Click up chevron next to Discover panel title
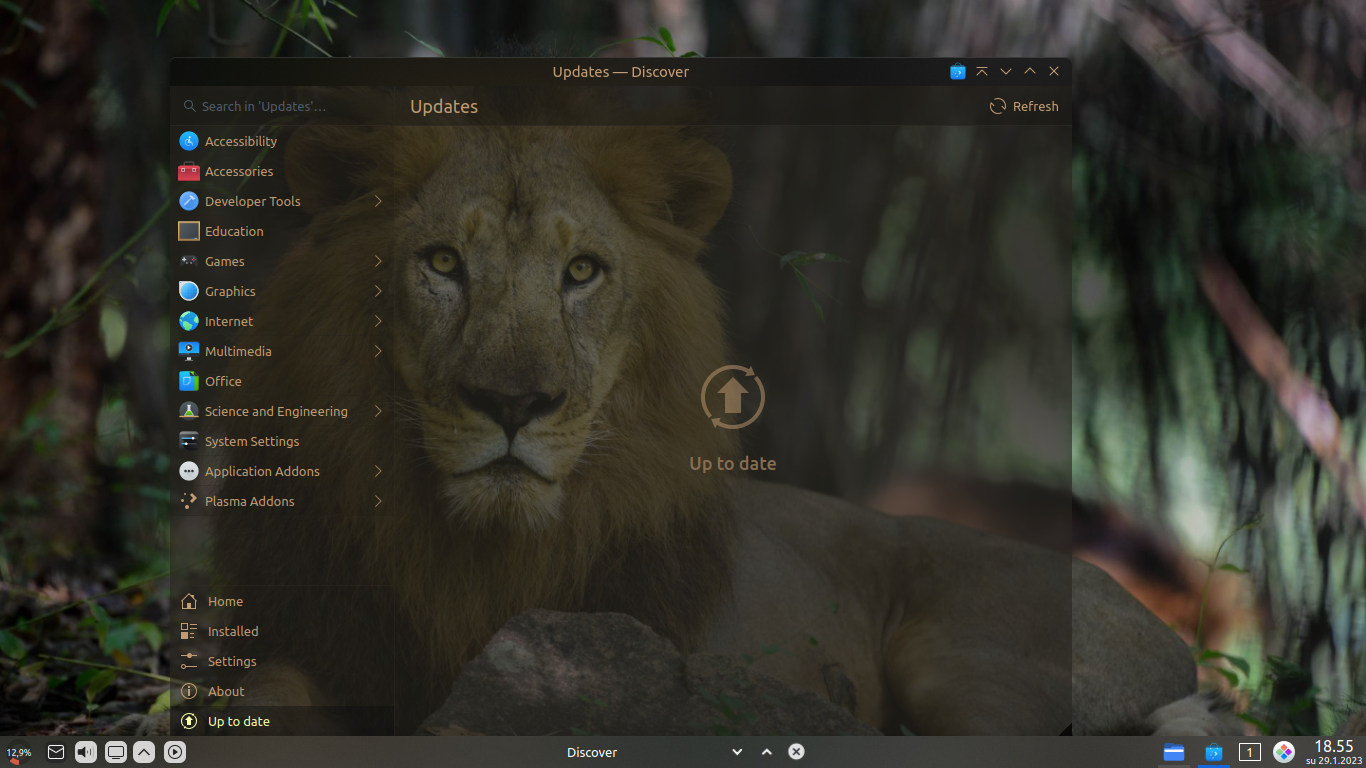 [767, 752]
